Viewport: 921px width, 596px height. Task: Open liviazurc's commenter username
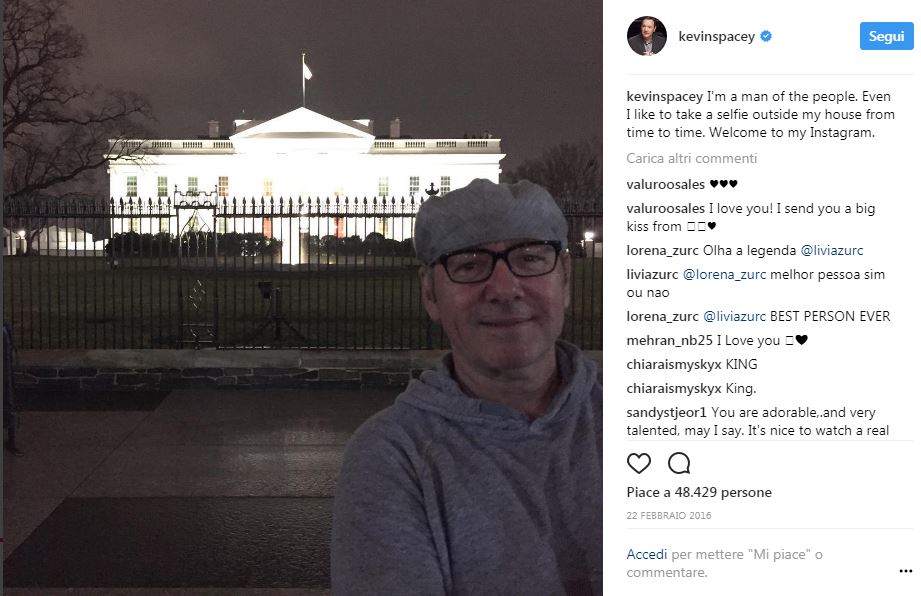(x=654, y=273)
